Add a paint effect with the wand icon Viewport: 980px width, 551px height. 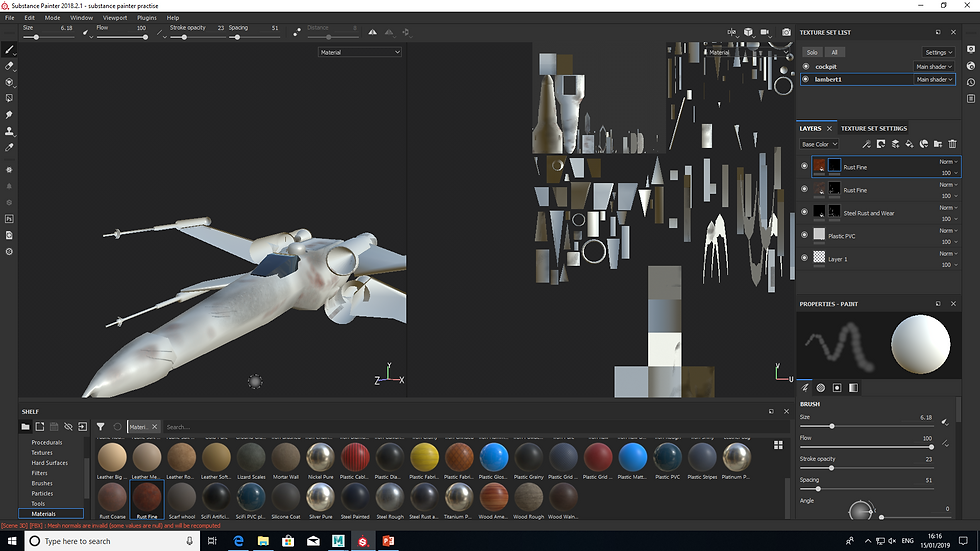coord(866,144)
